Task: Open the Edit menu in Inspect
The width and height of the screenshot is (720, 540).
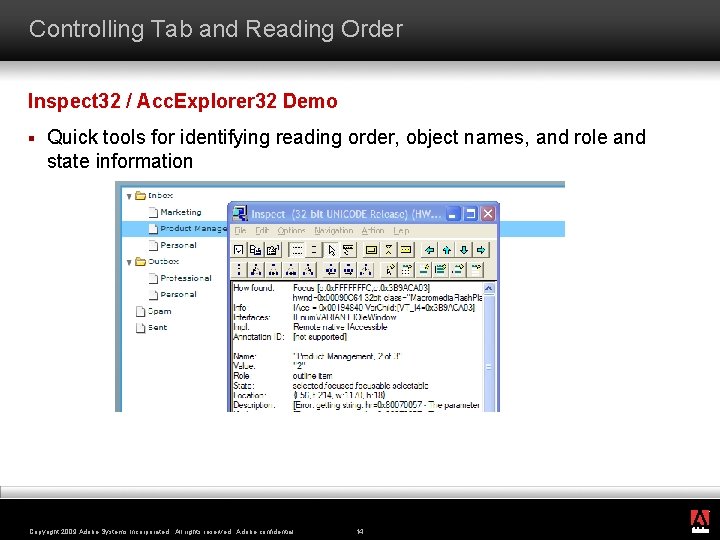Action: pos(262,231)
